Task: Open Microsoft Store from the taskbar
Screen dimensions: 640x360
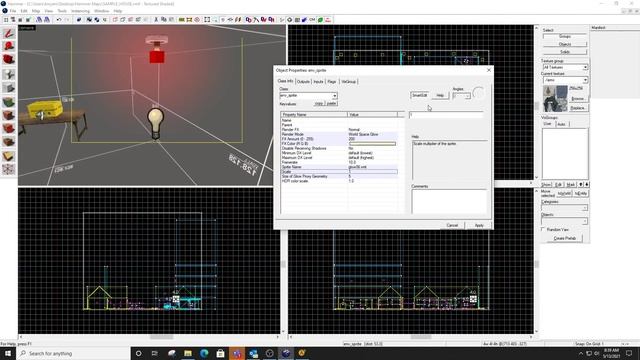Action: click(x=220, y=353)
